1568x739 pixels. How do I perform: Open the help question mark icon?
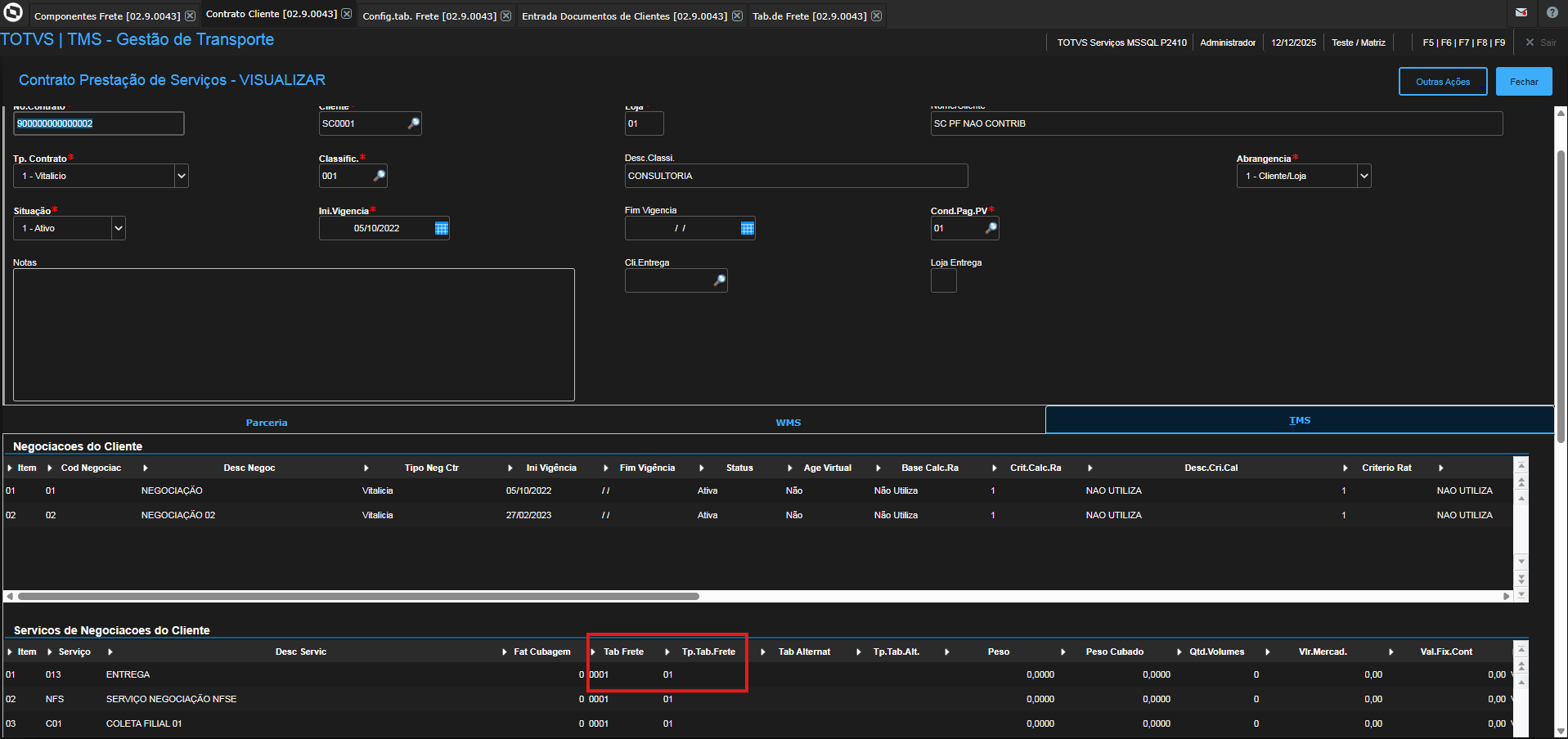pos(1552,12)
